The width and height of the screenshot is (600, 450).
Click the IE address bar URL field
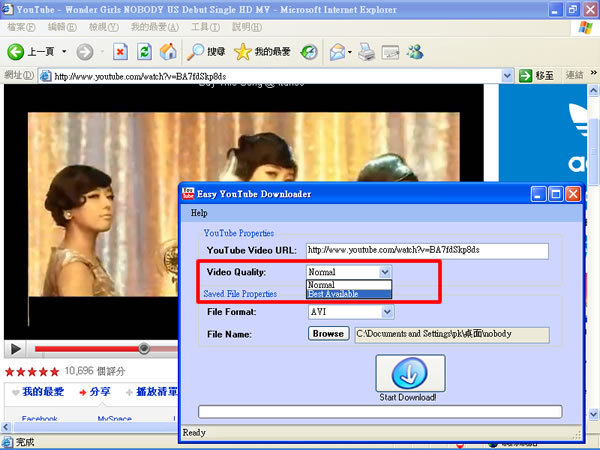(x=277, y=76)
